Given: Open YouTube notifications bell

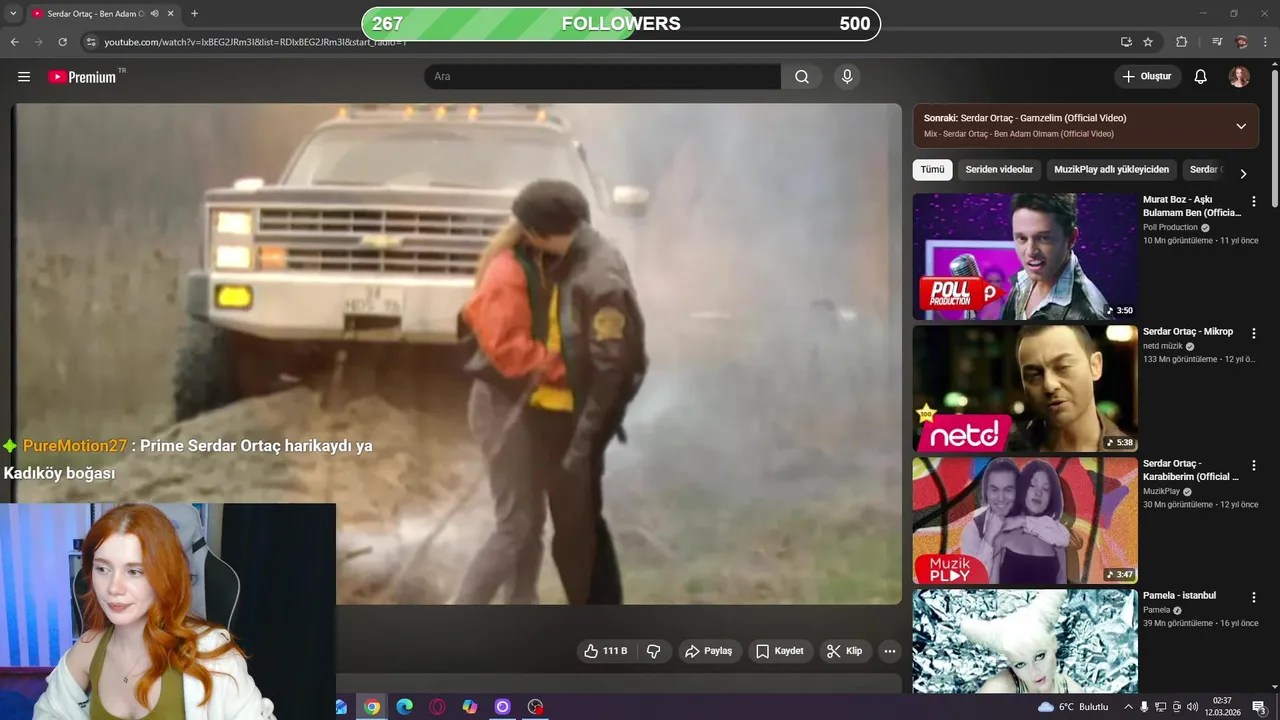Looking at the screenshot, I should click(x=1201, y=77).
